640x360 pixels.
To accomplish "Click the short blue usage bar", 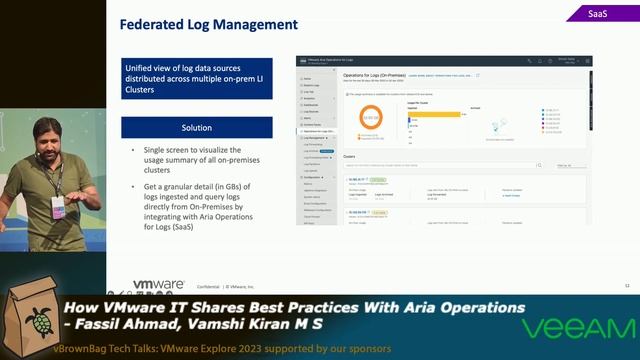I will (x=409, y=120).
